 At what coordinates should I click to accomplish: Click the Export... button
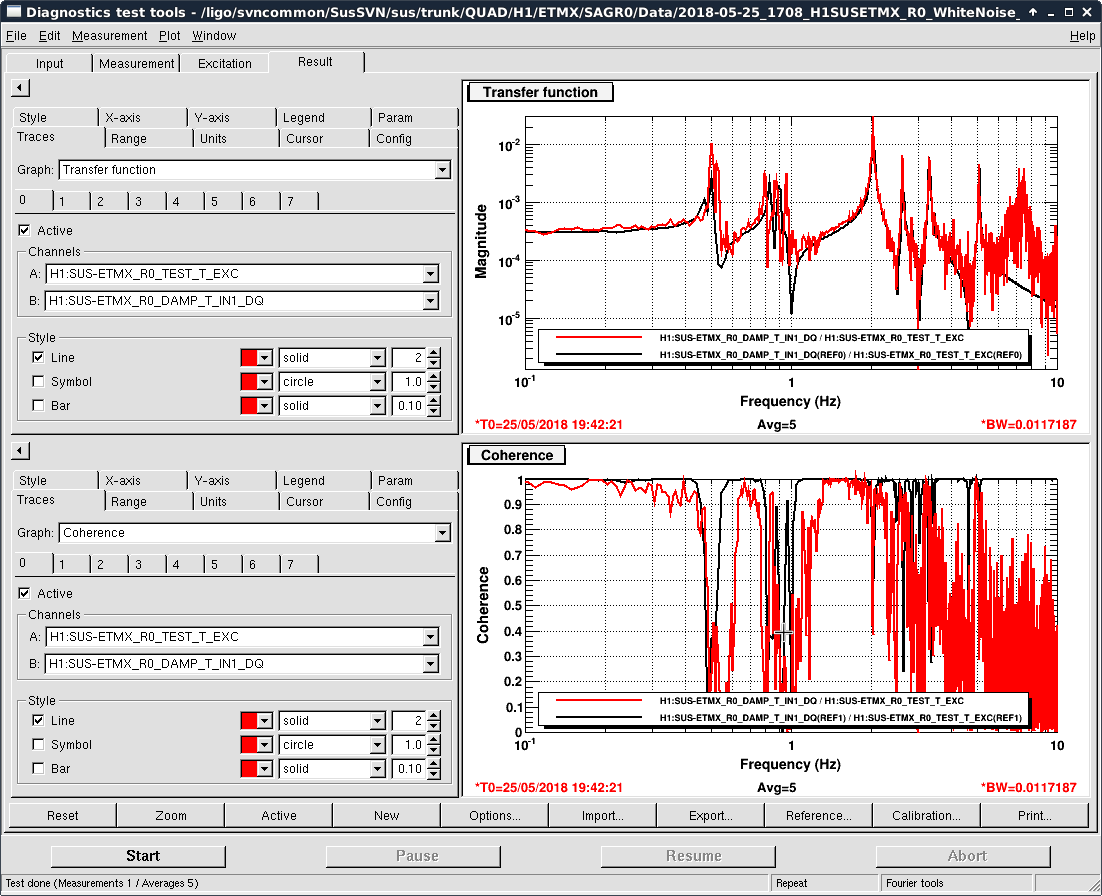tap(710, 816)
